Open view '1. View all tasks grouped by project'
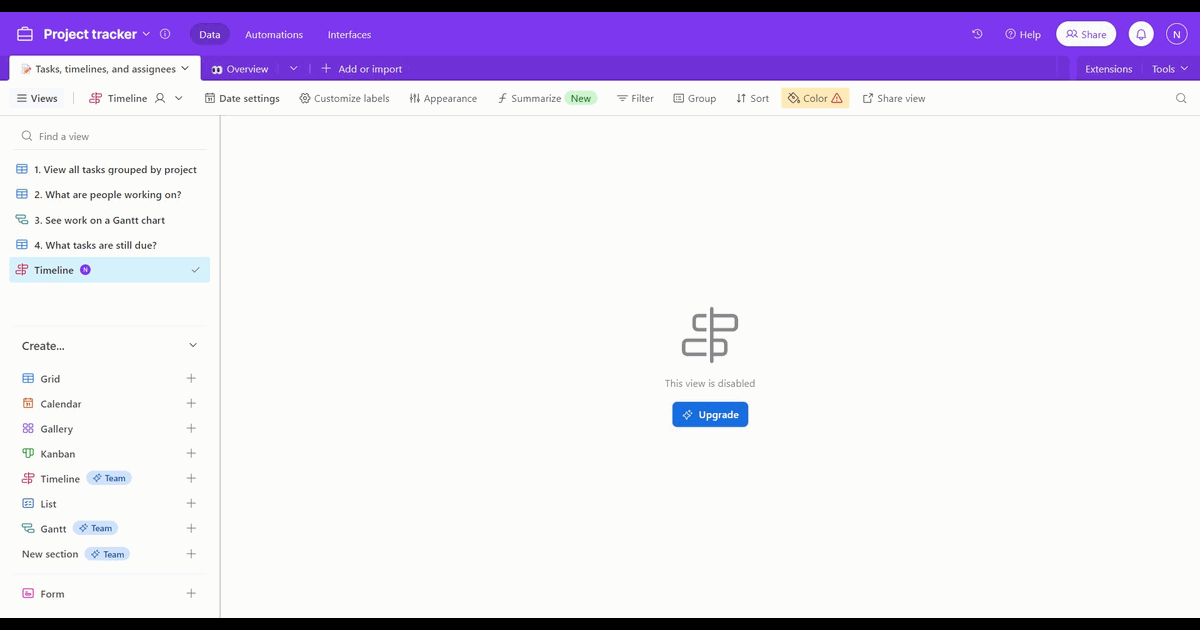 [x=110, y=169]
